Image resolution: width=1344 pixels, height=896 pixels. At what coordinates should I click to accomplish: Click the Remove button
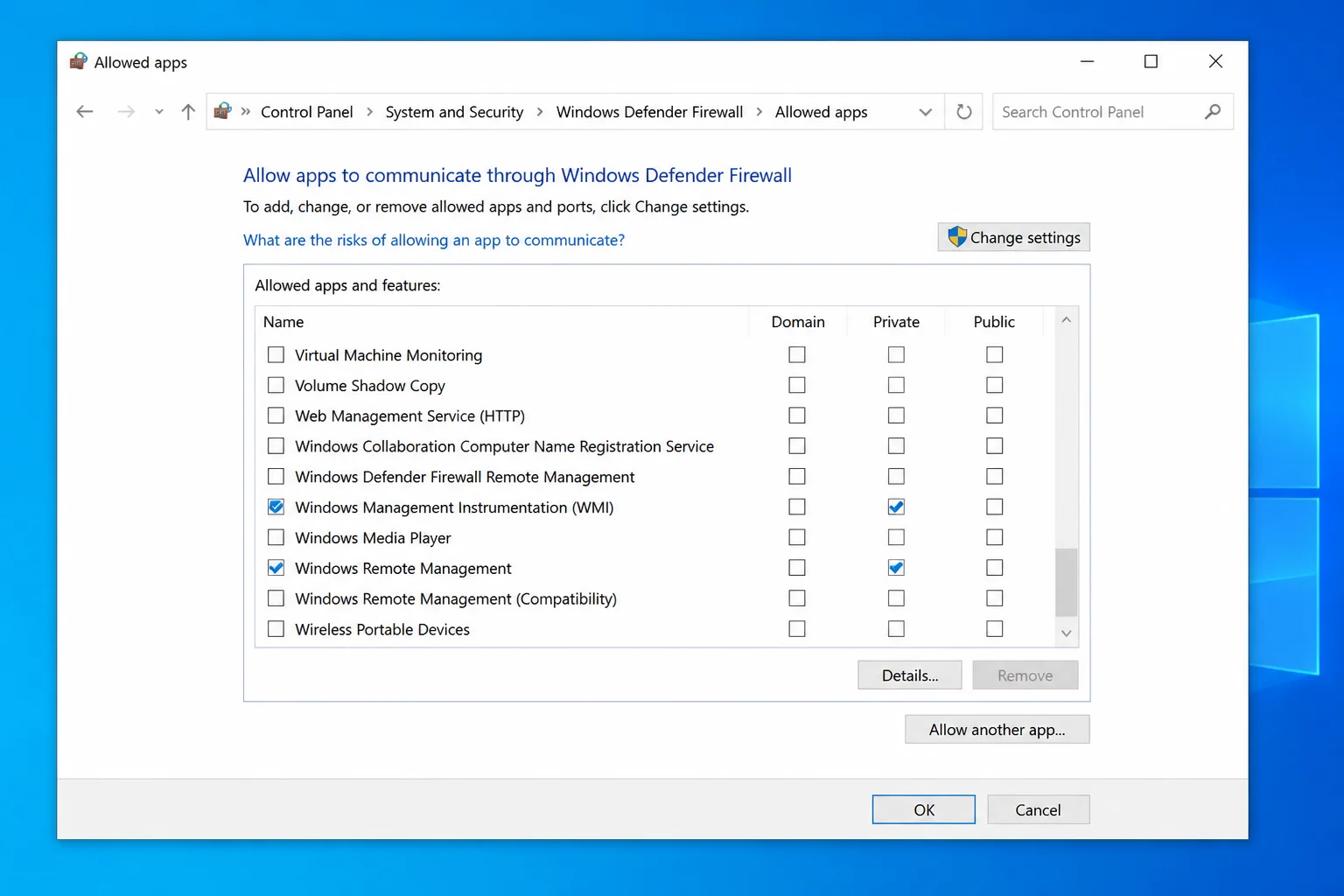coord(1025,675)
